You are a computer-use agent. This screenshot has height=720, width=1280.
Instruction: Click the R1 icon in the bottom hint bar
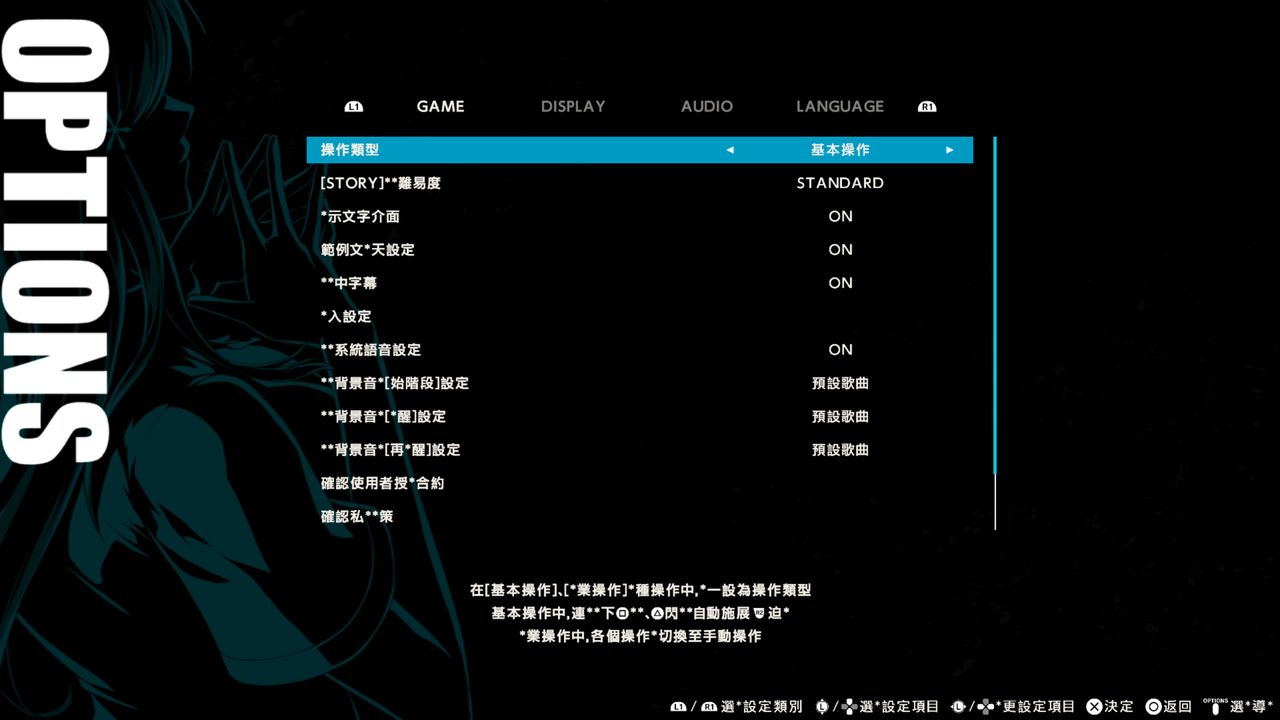709,707
